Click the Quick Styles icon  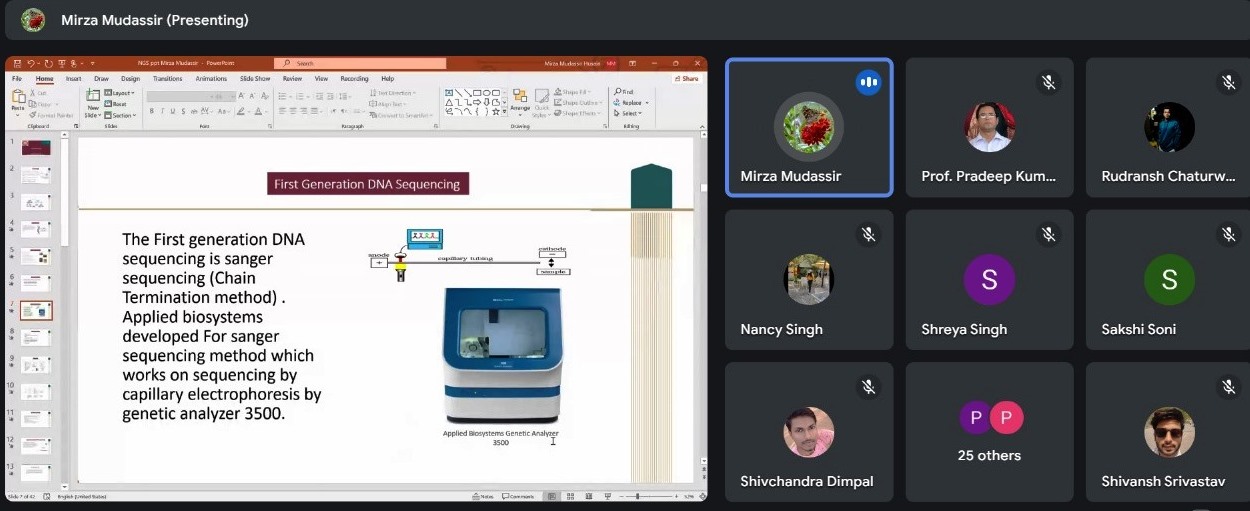pyautogui.click(x=541, y=100)
